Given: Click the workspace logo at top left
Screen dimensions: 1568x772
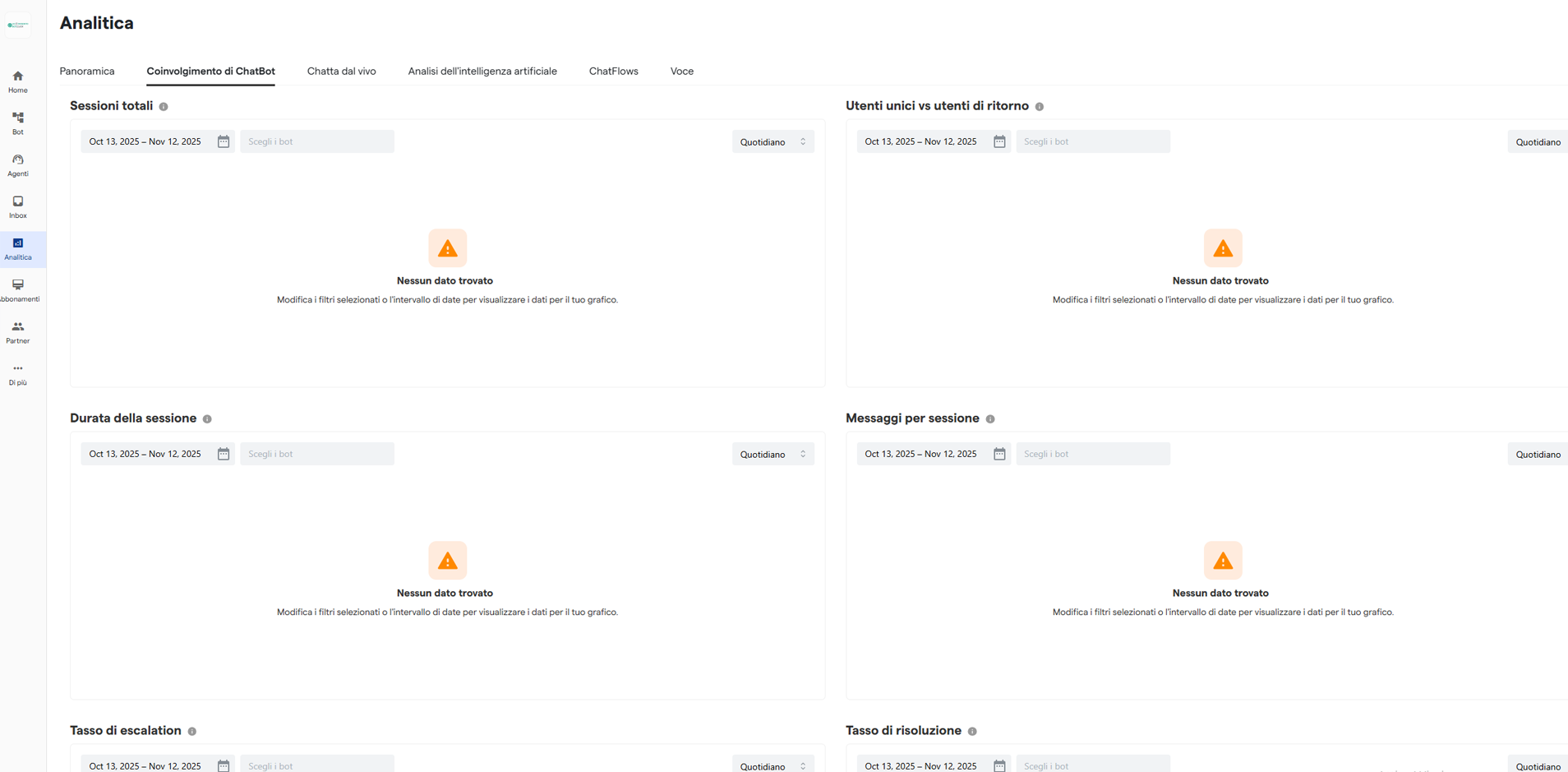Looking at the screenshot, I should [x=17, y=24].
